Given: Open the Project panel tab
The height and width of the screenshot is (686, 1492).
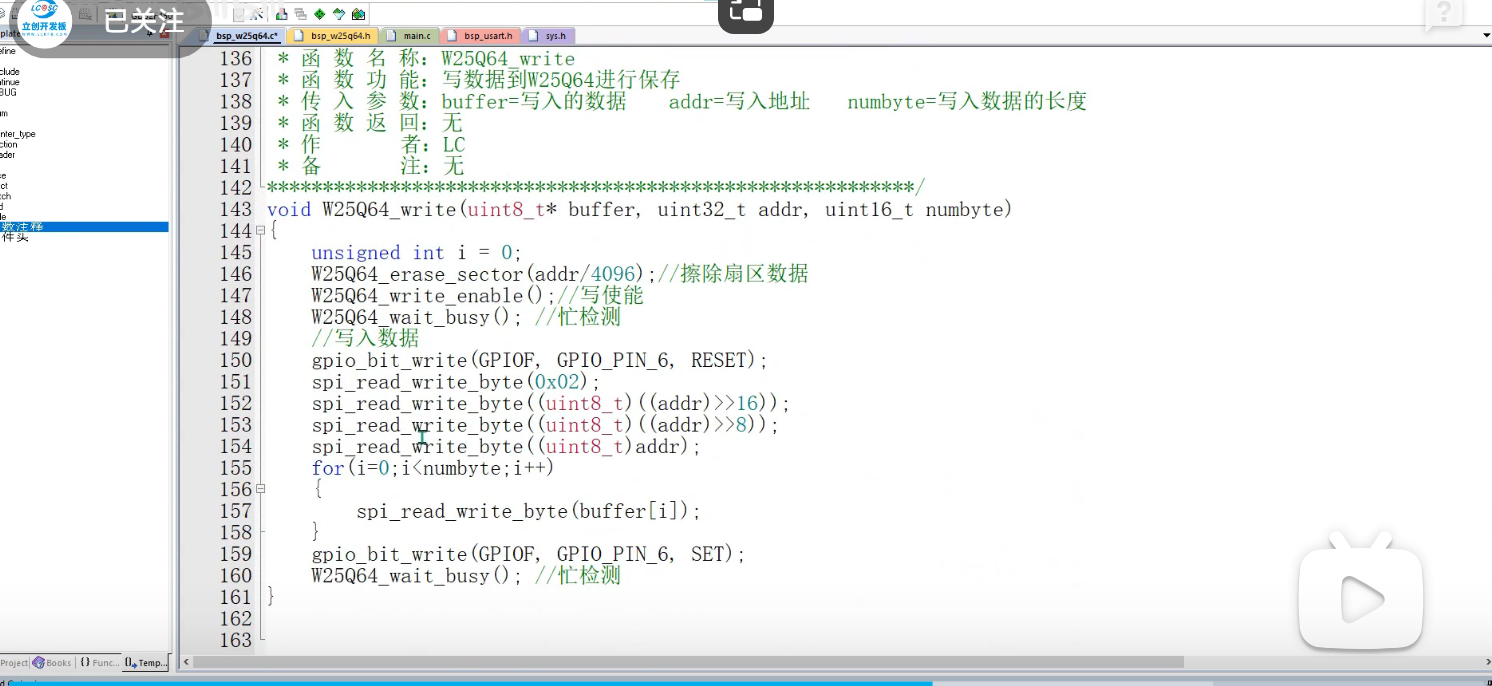Looking at the screenshot, I should 14,662.
